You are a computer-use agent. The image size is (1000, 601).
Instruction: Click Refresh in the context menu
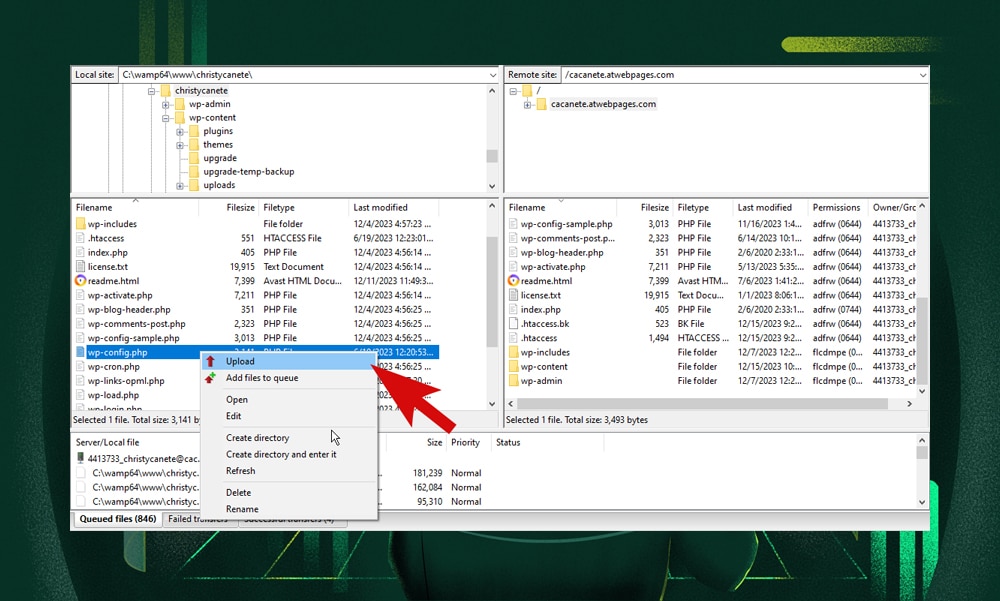240,471
